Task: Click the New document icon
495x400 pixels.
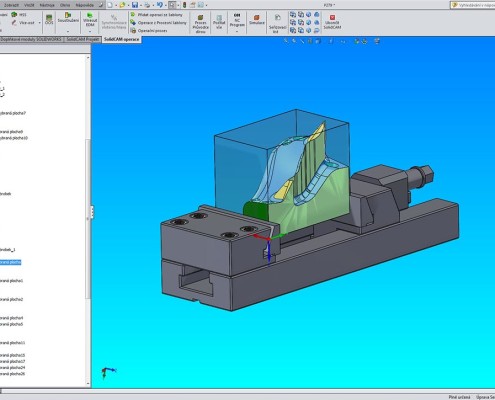Action: pyautogui.click(x=110, y=5)
